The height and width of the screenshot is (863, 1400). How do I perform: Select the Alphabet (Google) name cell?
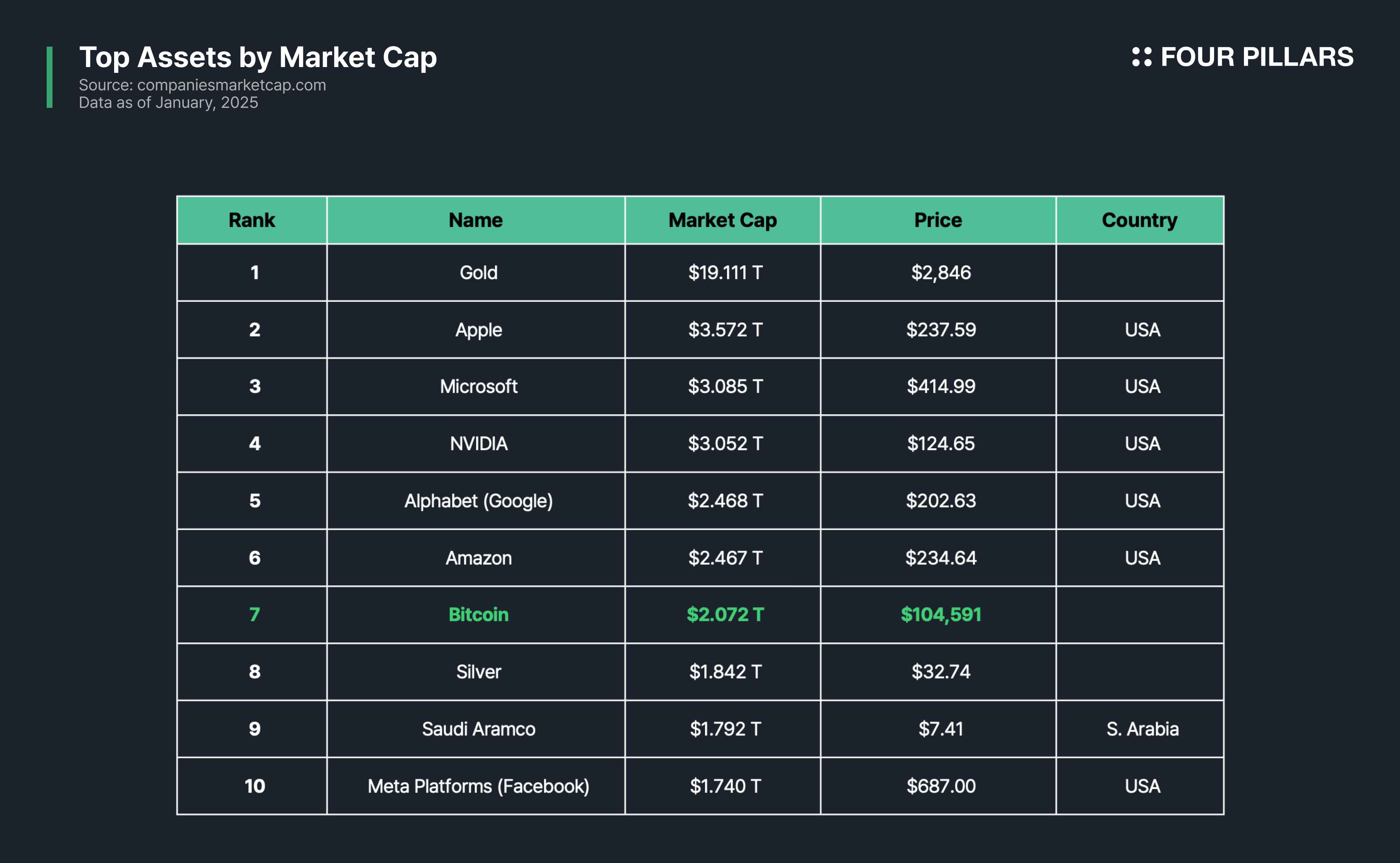pos(478,501)
